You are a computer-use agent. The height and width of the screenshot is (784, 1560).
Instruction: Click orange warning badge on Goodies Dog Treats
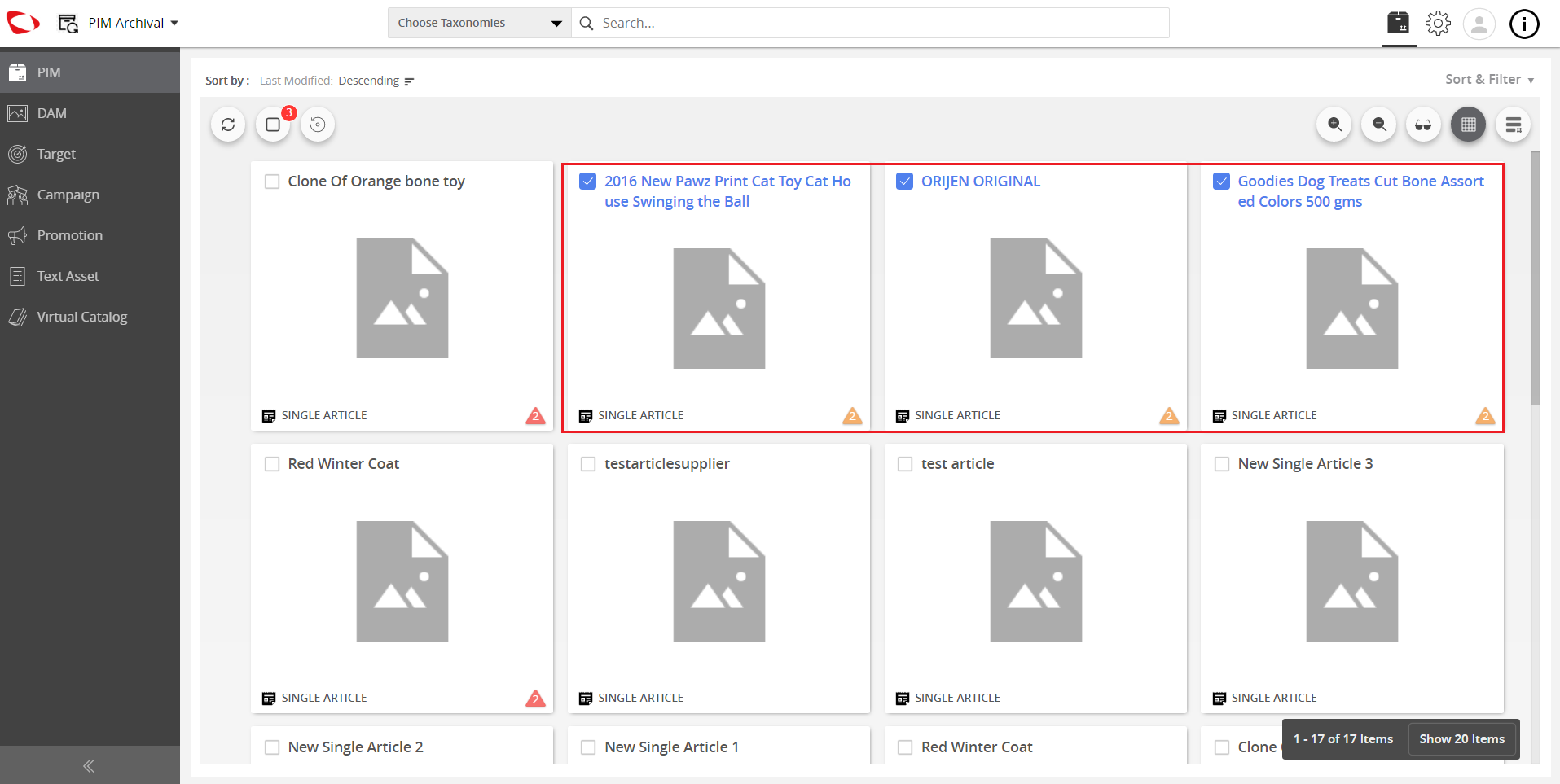coord(1485,416)
